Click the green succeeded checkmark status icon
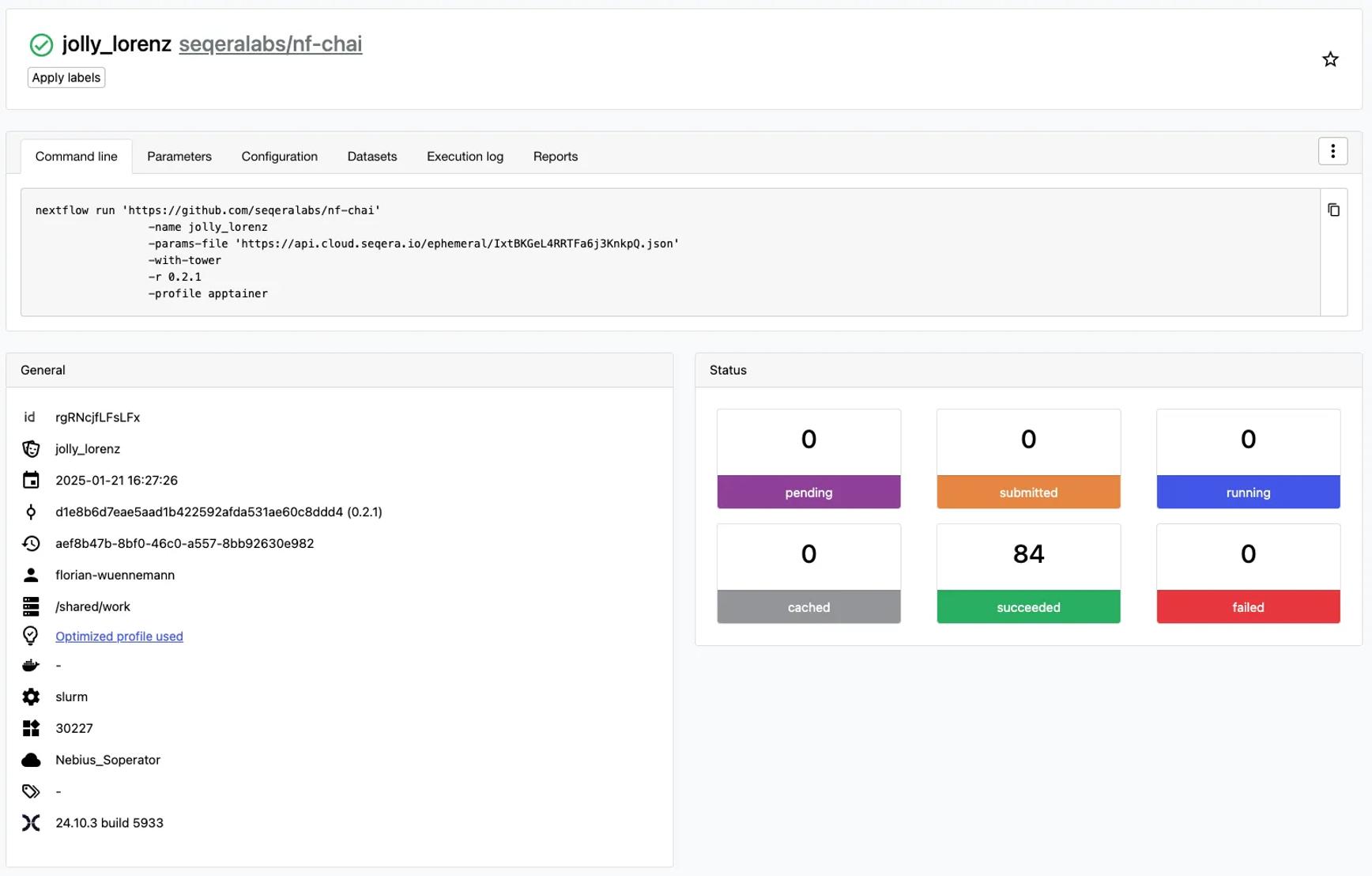 coord(41,45)
